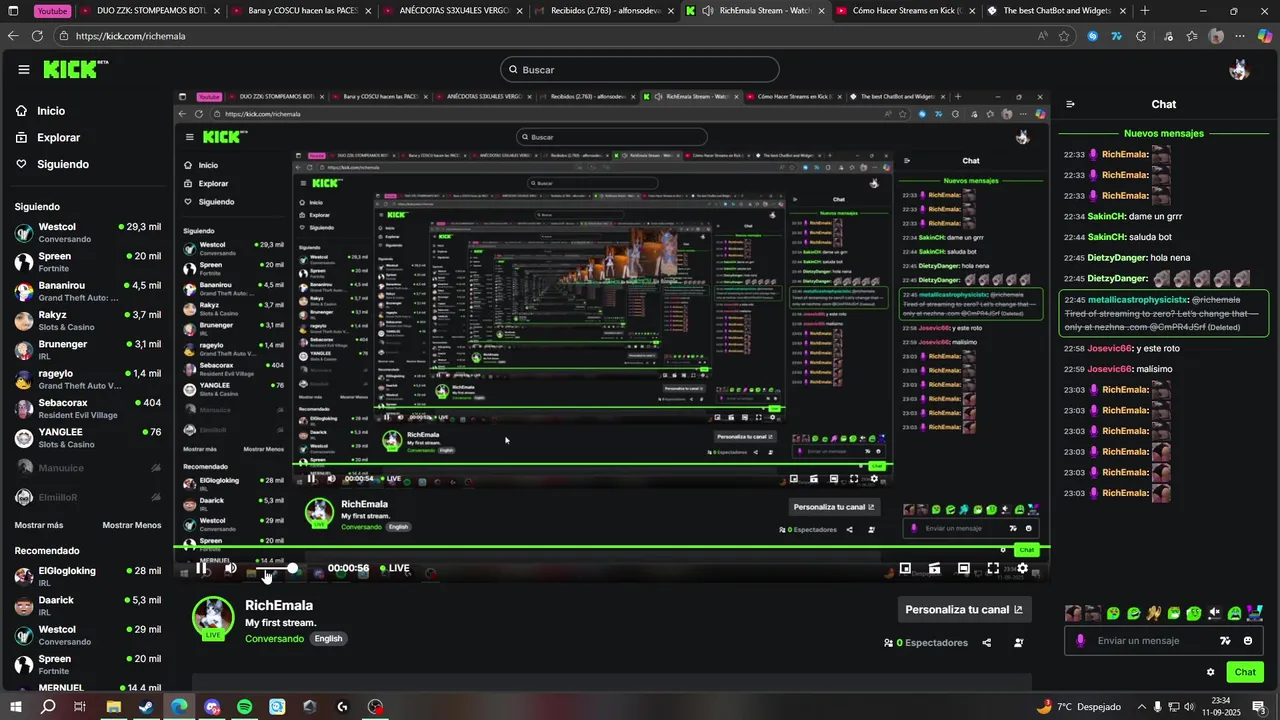Switch to Bana y COSCU tab

(x=300, y=11)
